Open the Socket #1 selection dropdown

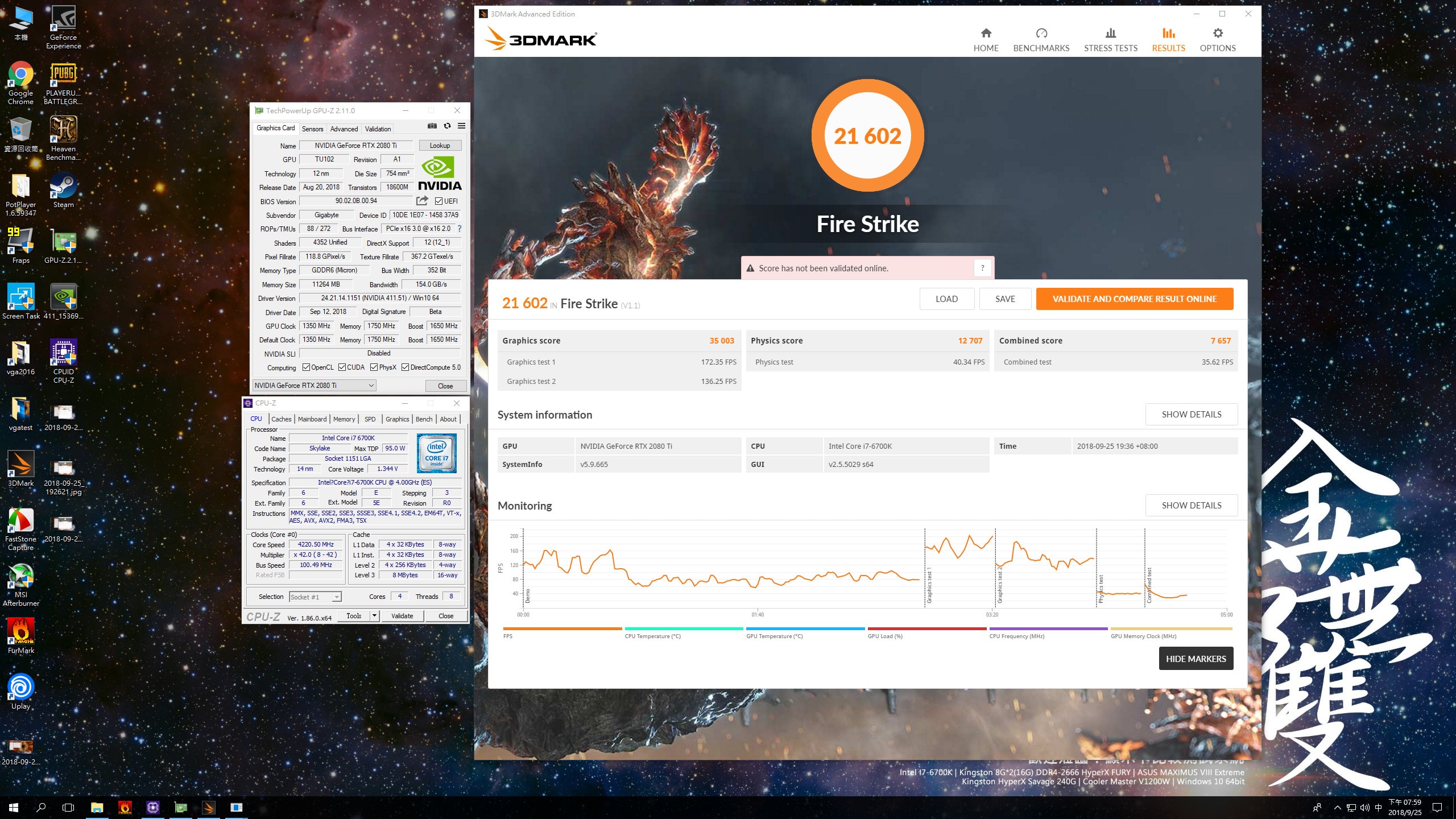pos(315,597)
